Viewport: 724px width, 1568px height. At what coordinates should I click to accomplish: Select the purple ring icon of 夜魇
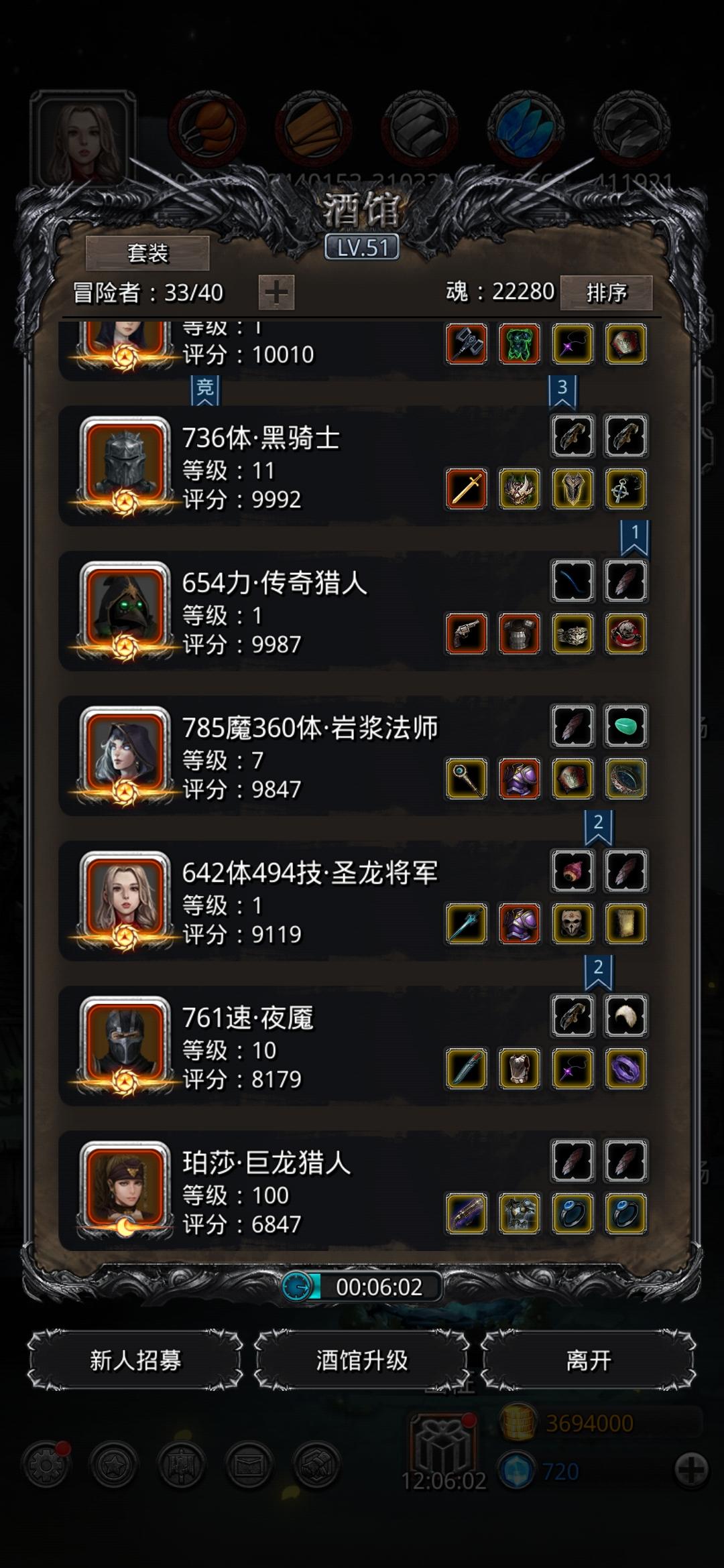coord(625,1068)
